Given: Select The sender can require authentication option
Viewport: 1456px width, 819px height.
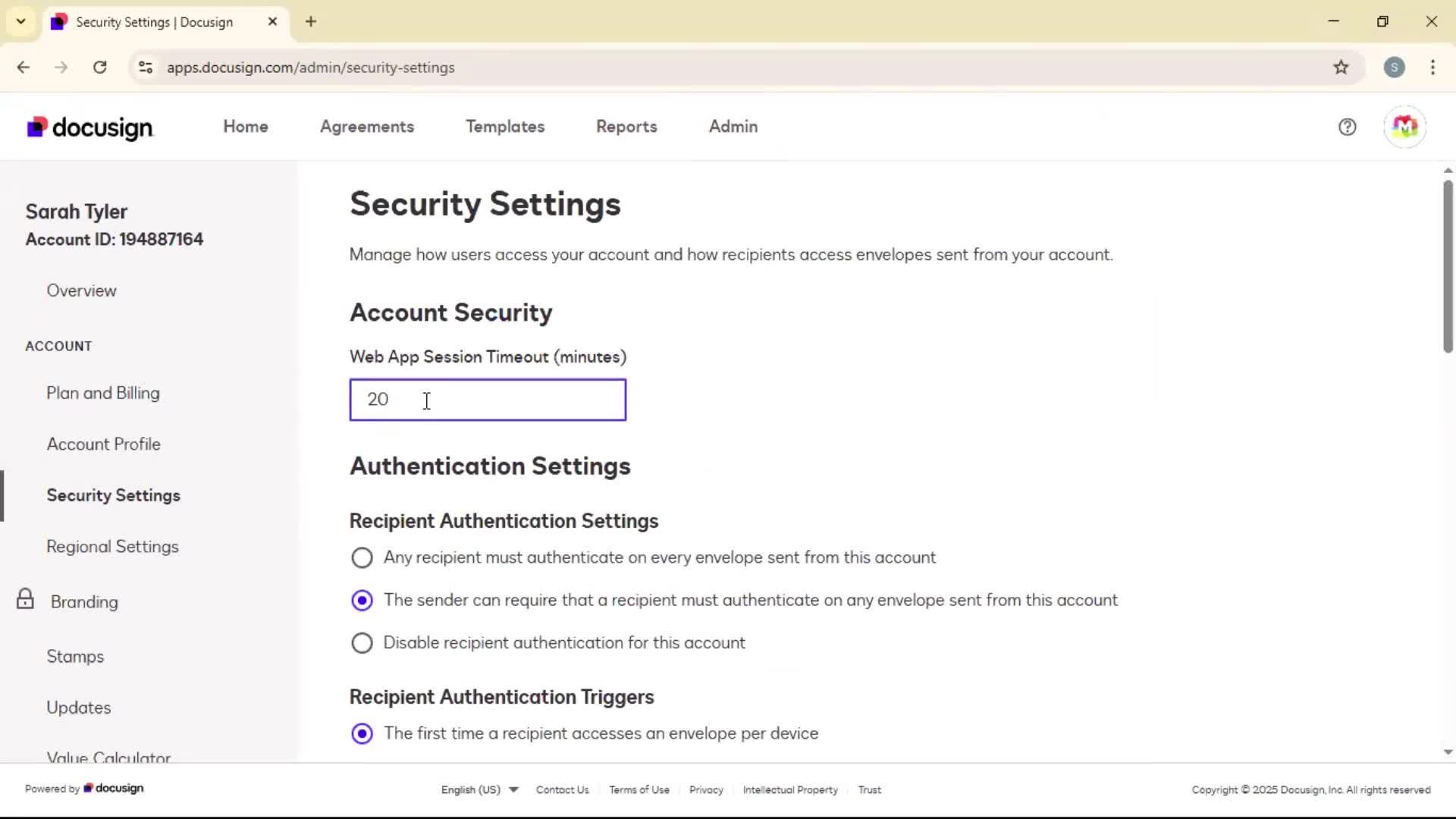Looking at the screenshot, I should point(362,601).
